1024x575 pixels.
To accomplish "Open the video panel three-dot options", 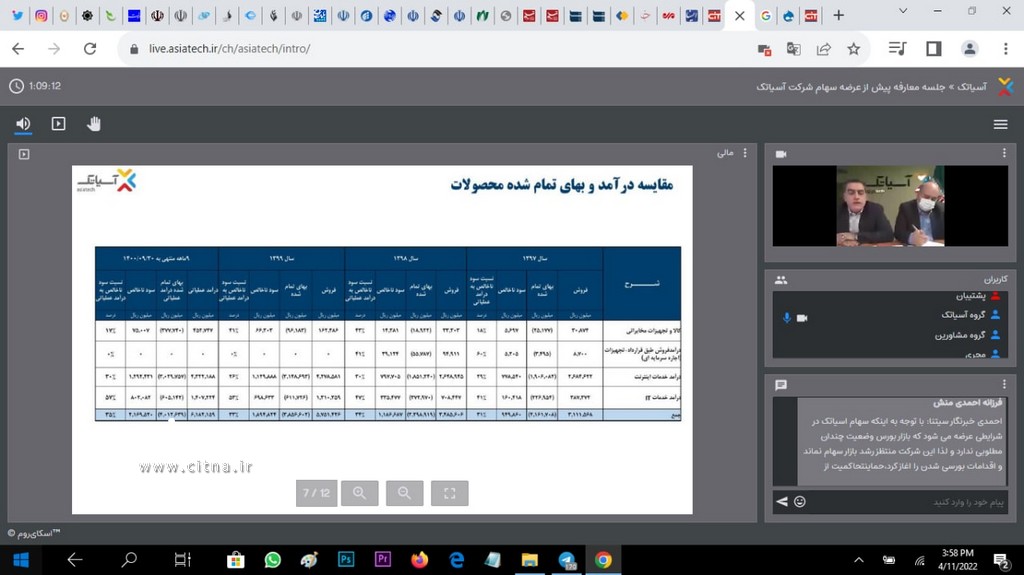I will 1003,154.
